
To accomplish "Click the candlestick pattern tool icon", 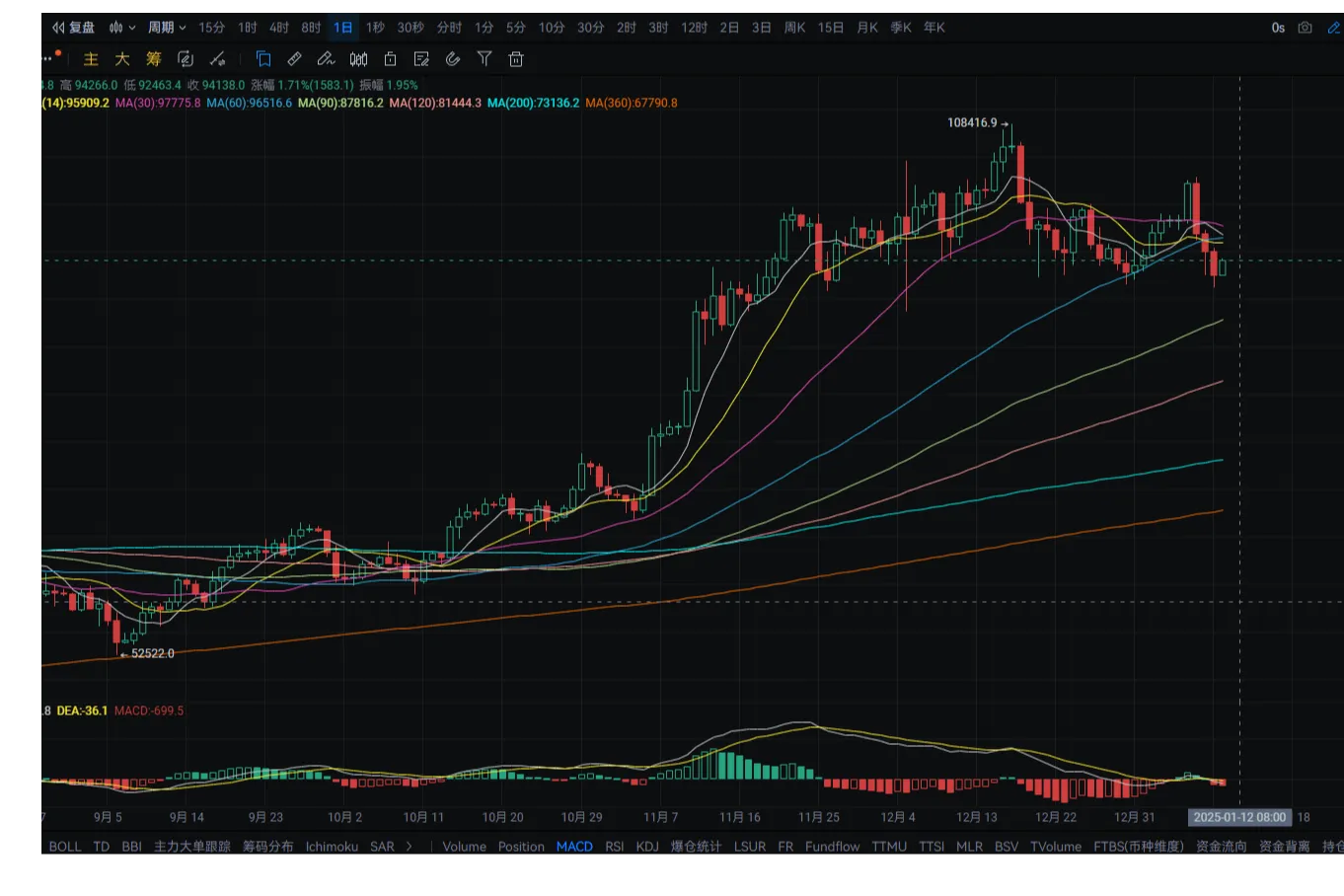I will click(x=359, y=59).
